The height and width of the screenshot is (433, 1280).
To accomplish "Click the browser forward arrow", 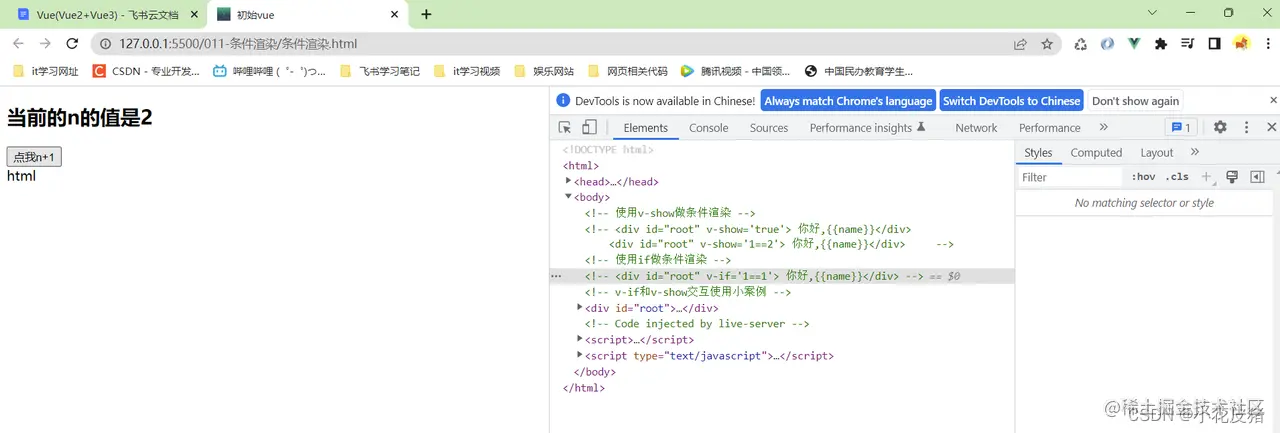I will (x=45, y=44).
